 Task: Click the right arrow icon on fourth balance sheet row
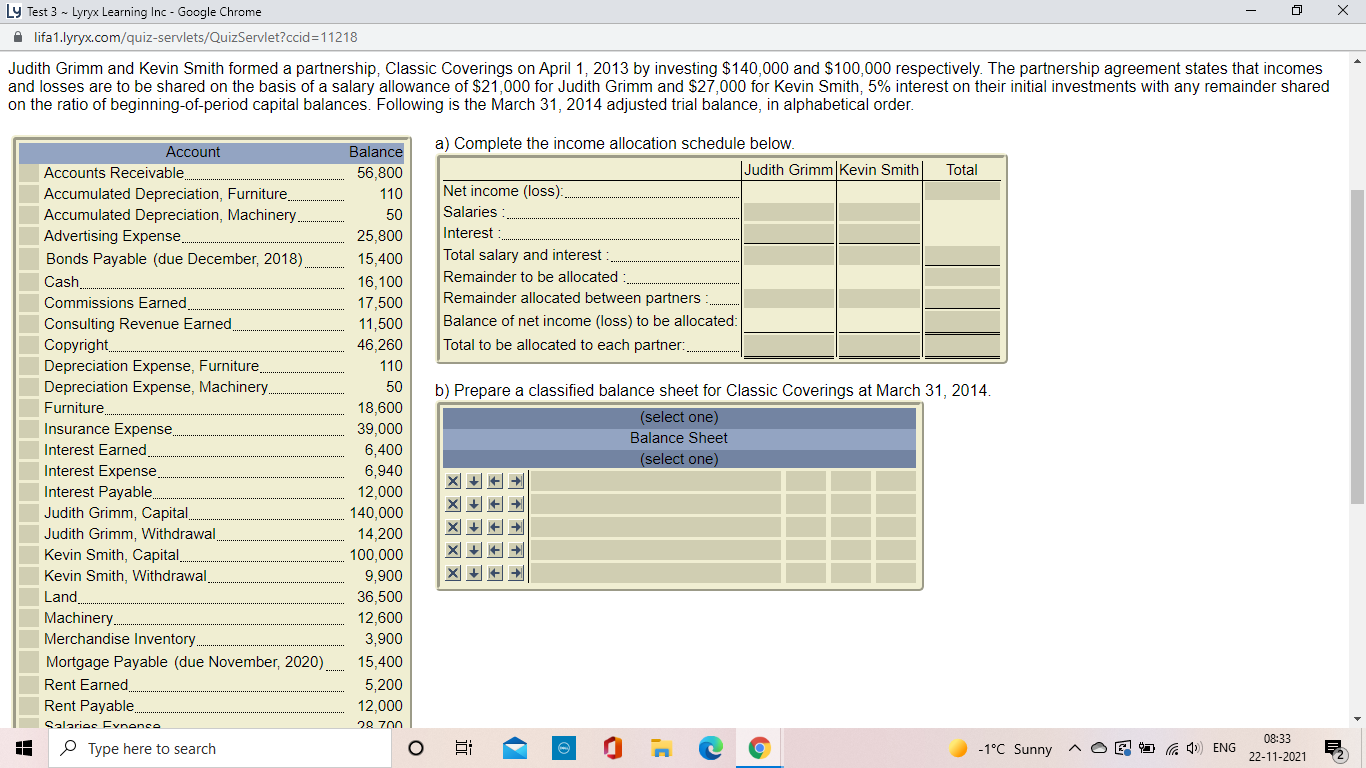(x=515, y=549)
